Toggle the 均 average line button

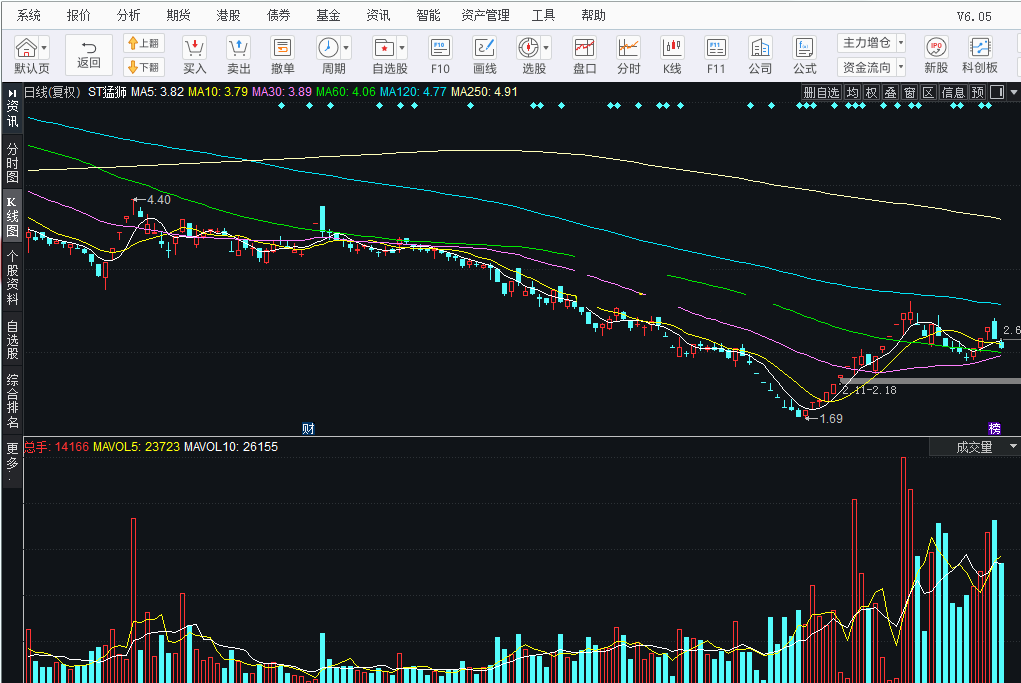pyautogui.click(x=852, y=92)
